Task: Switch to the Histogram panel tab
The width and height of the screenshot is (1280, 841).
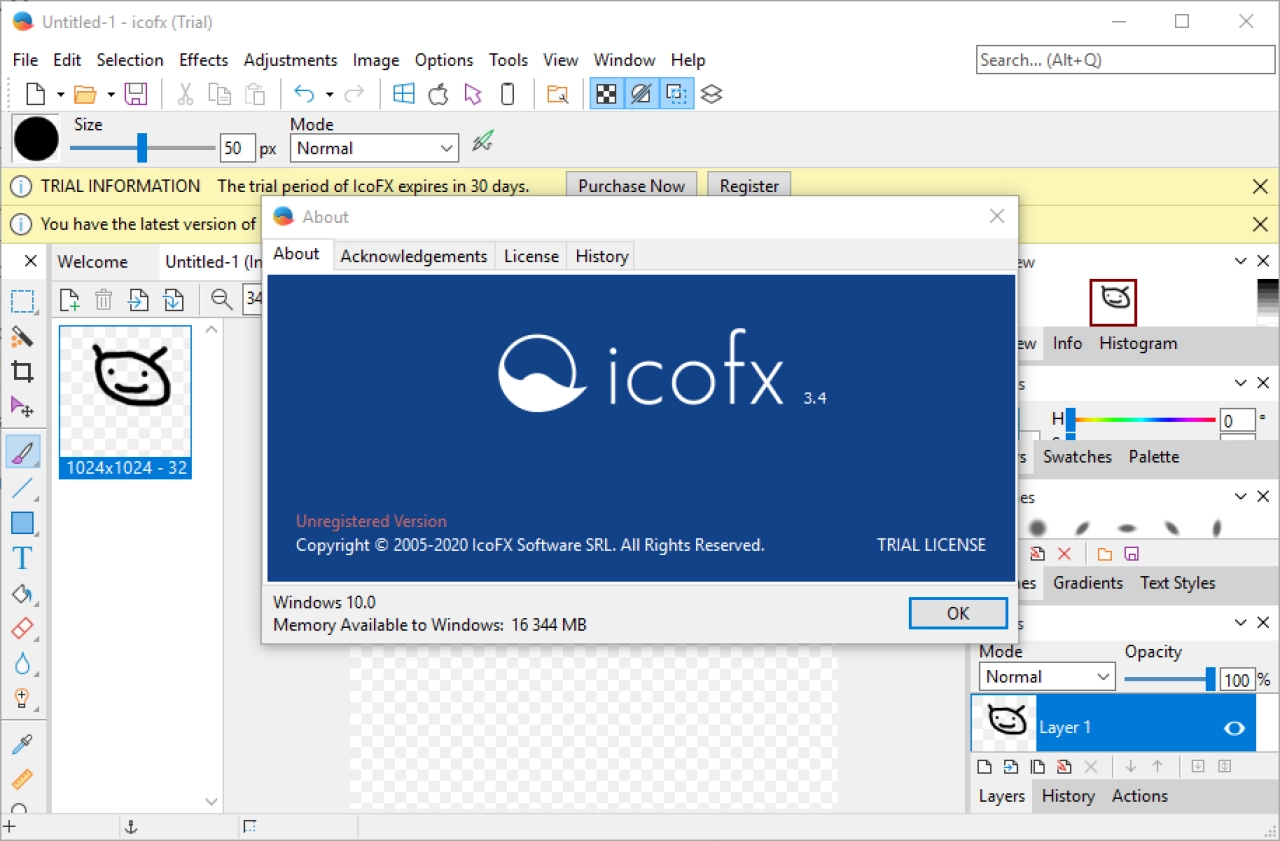Action: 1138,343
